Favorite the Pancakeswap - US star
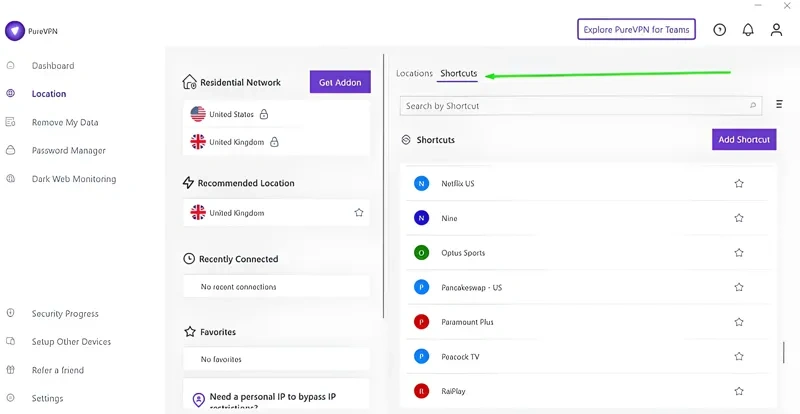Viewport: 800px width, 414px height. [x=739, y=287]
